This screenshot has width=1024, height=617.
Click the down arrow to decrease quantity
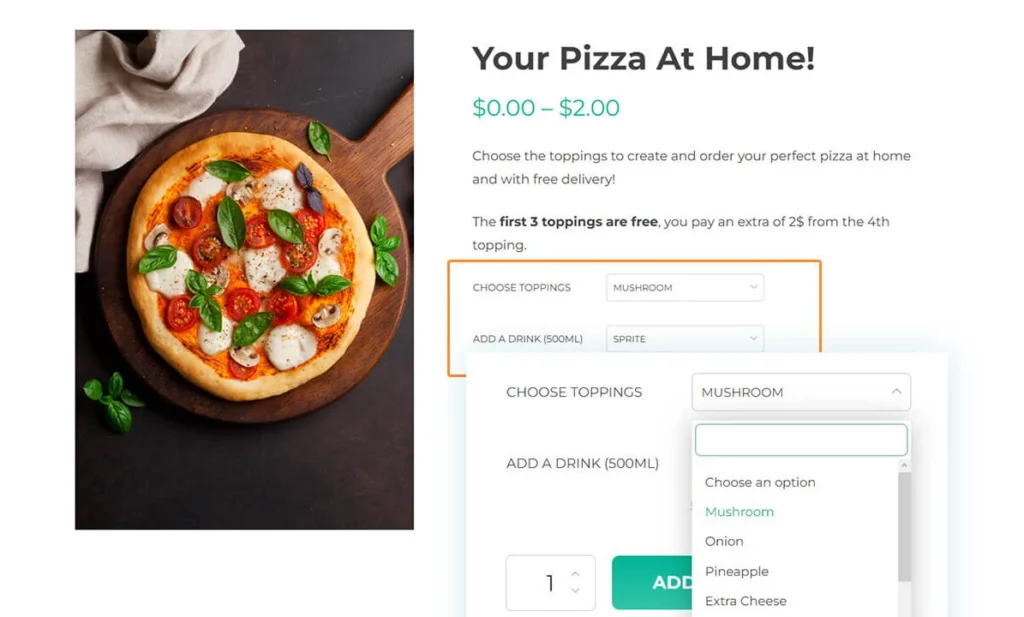click(576, 592)
